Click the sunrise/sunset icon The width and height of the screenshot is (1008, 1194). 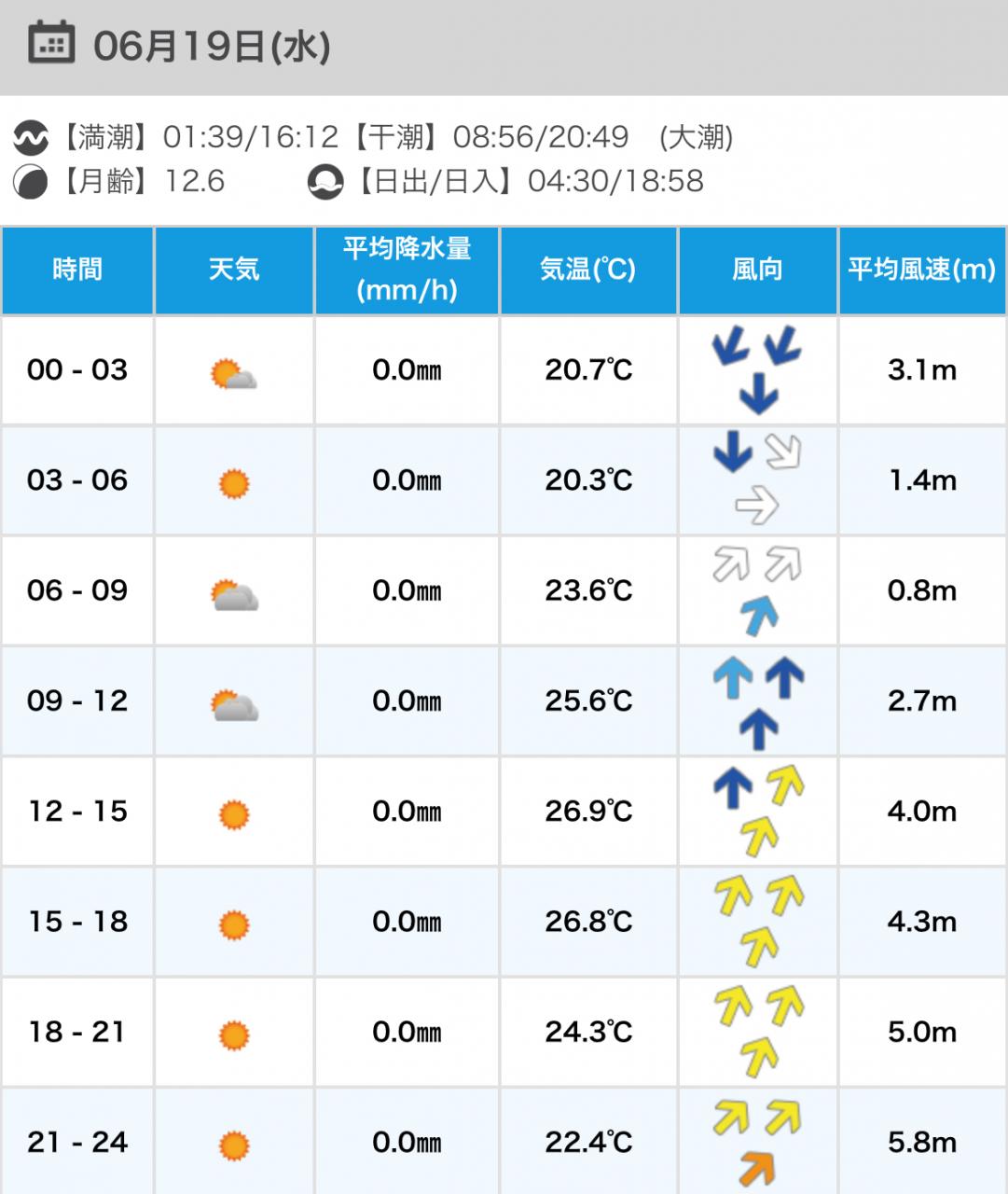click(x=325, y=182)
